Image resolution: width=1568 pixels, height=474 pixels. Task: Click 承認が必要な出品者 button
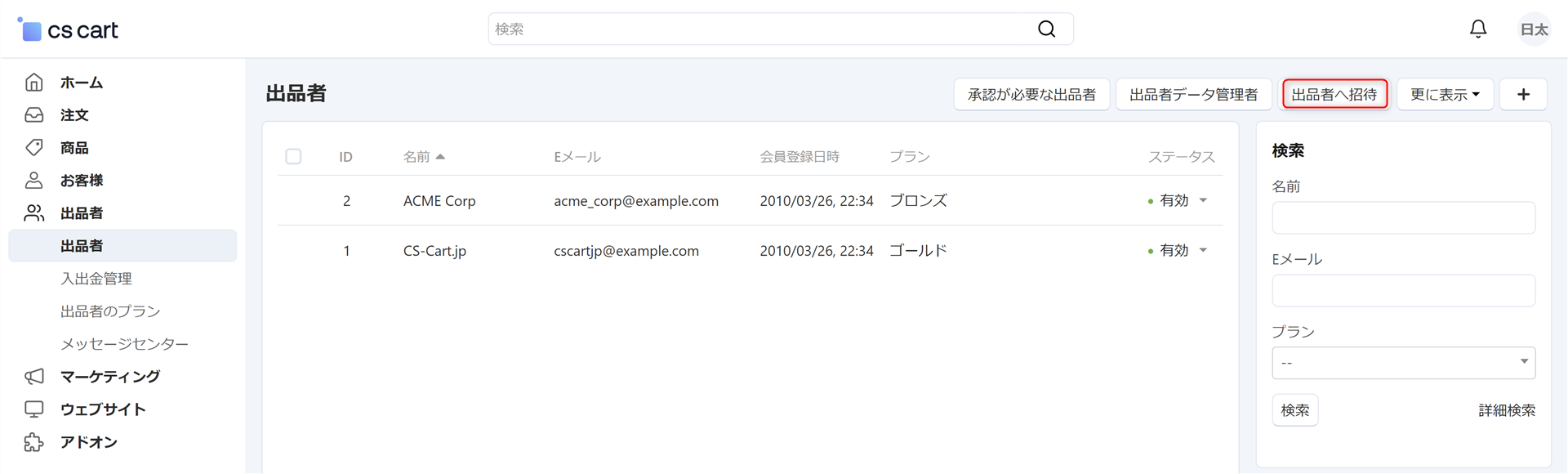click(1031, 95)
